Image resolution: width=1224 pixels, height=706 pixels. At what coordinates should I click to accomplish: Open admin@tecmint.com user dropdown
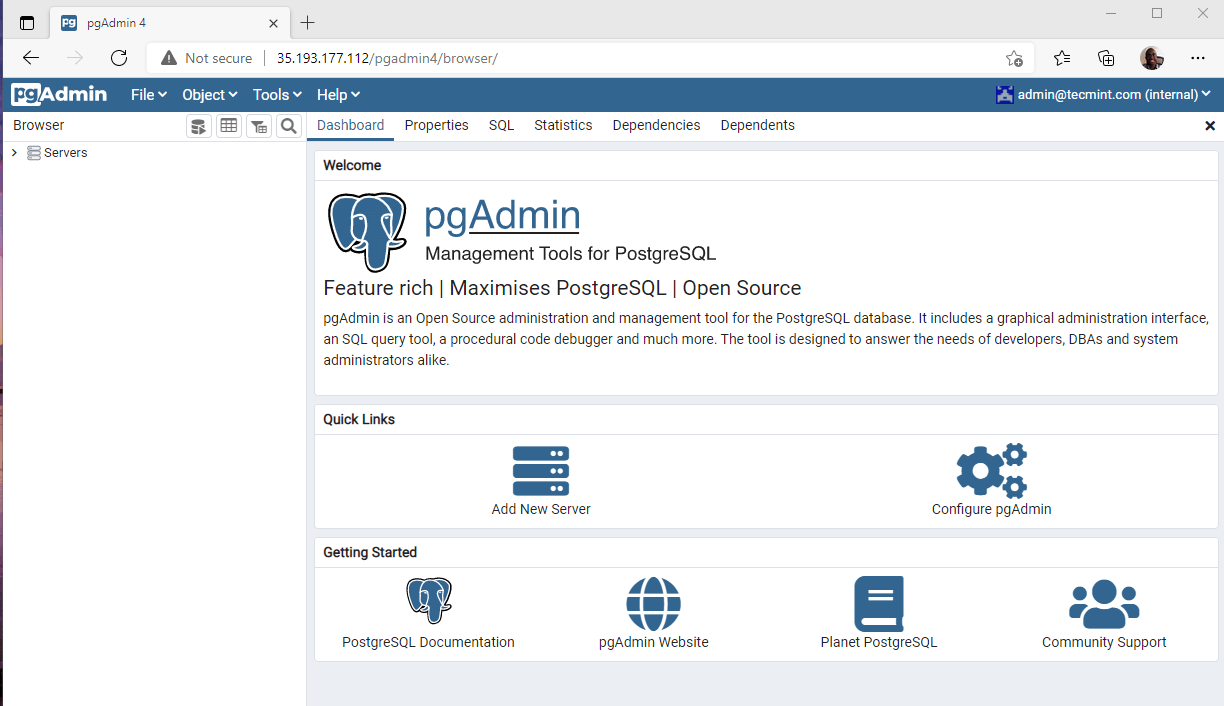tap(1103, 94)
